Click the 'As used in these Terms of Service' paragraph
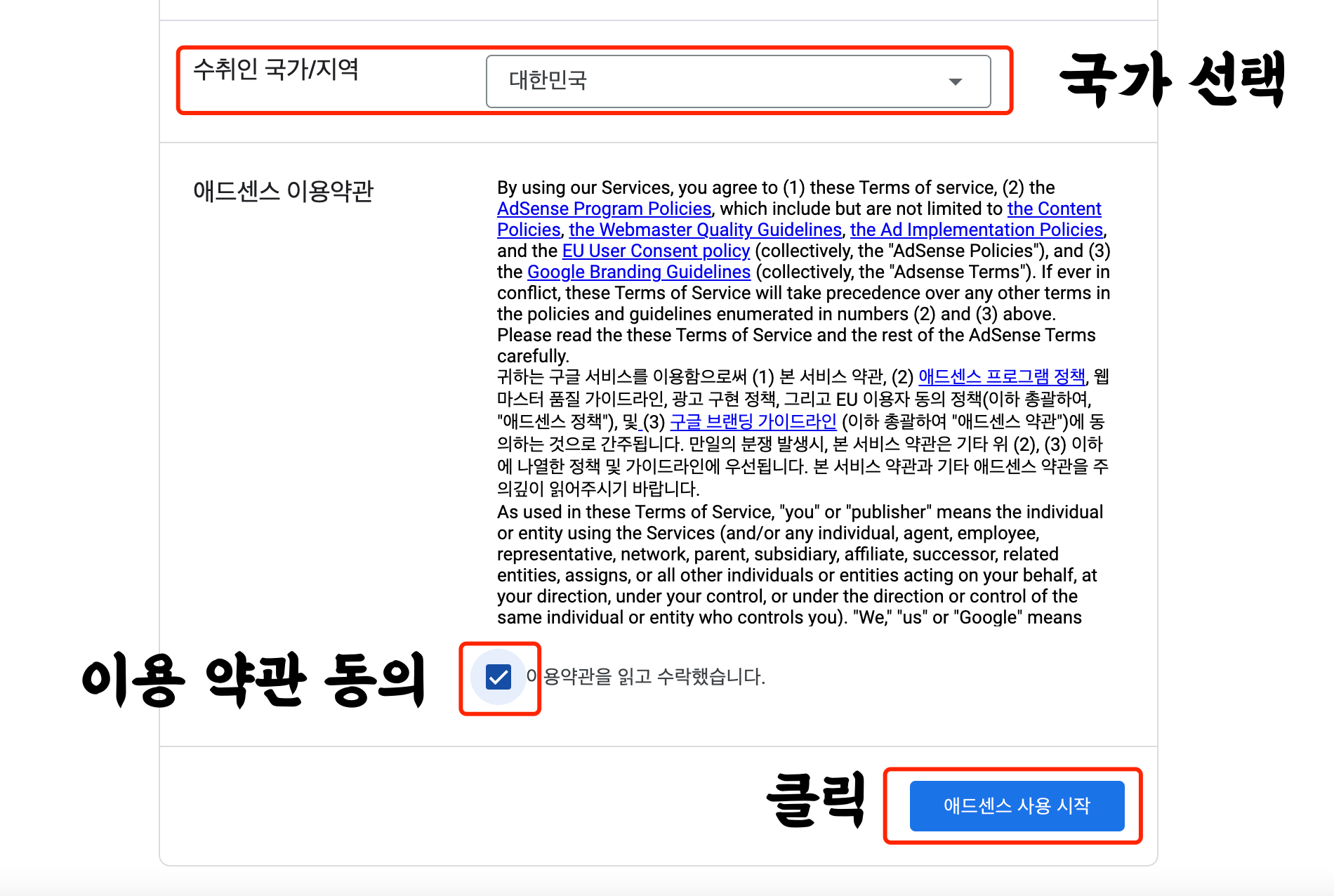This screenshot has width=1334, height=896. [x=800, y=565]
